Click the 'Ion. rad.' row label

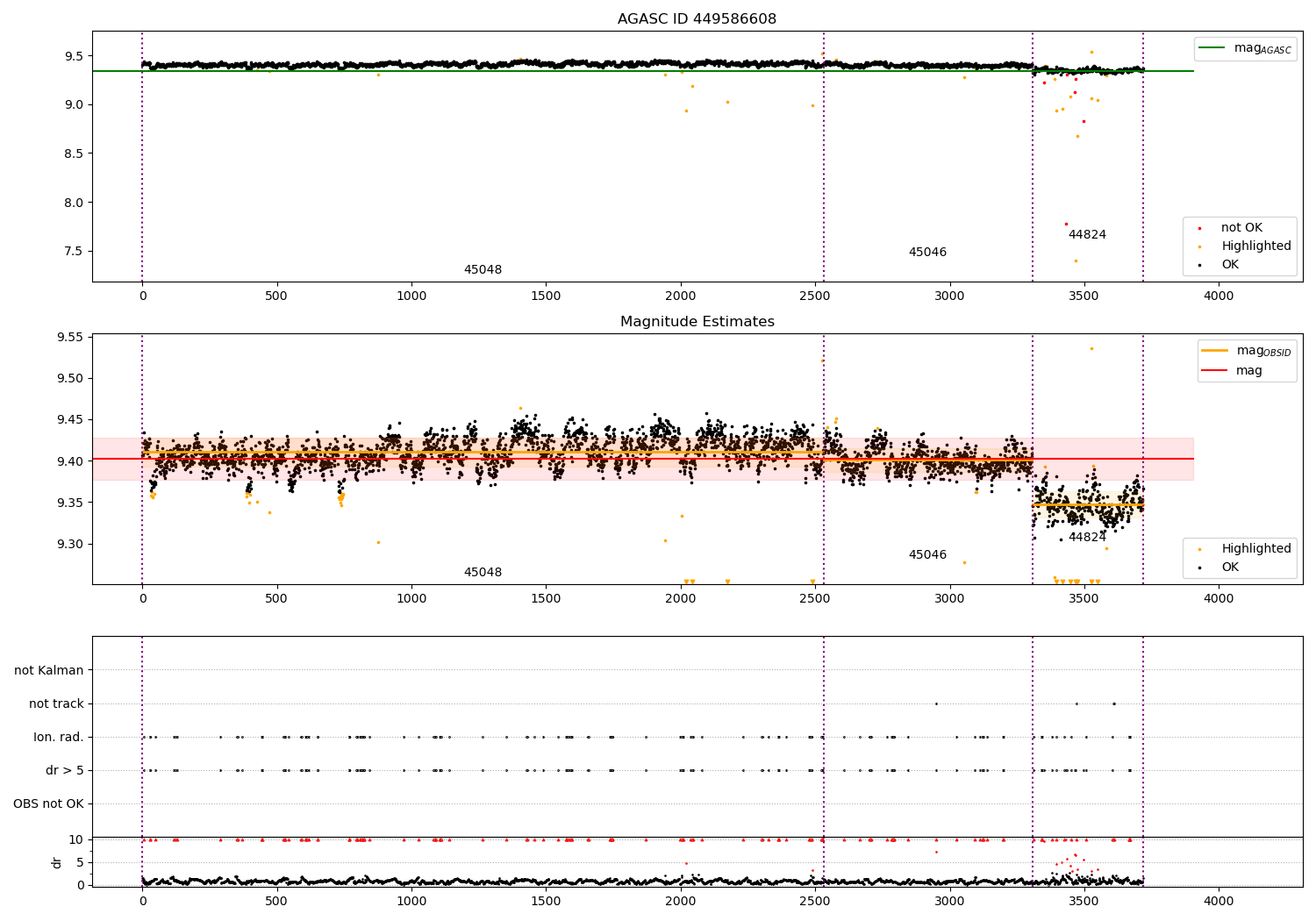click(59, 738)
